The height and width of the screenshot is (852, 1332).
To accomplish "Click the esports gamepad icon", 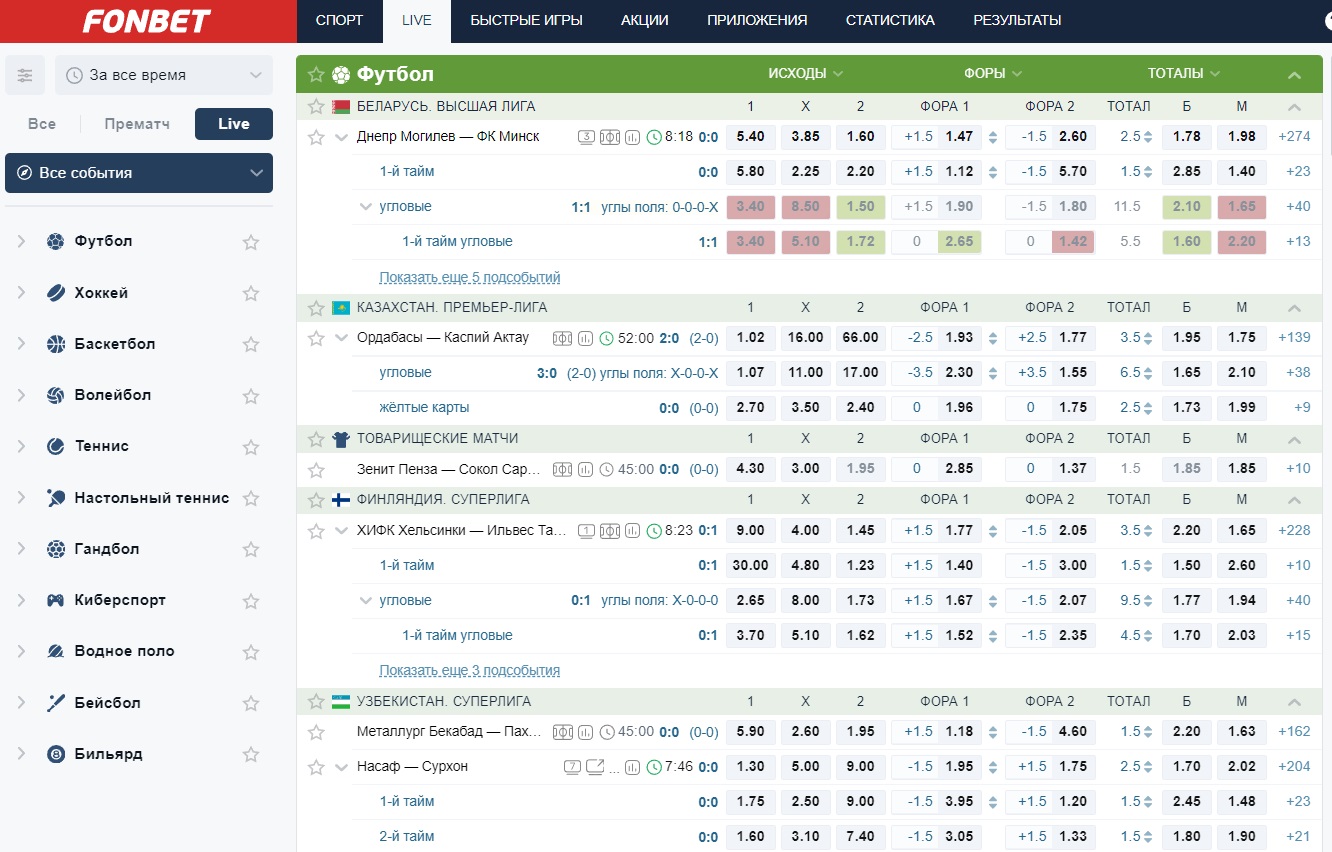I will click(x=56, y=600).
